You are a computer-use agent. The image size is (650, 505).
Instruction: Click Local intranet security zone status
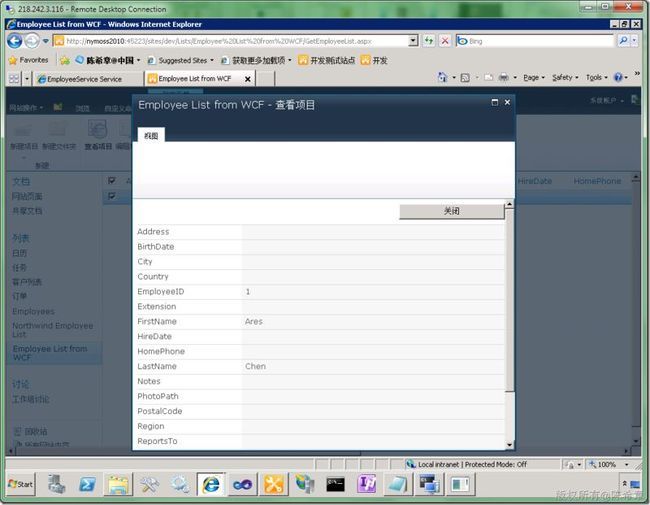tap(467, 464)
